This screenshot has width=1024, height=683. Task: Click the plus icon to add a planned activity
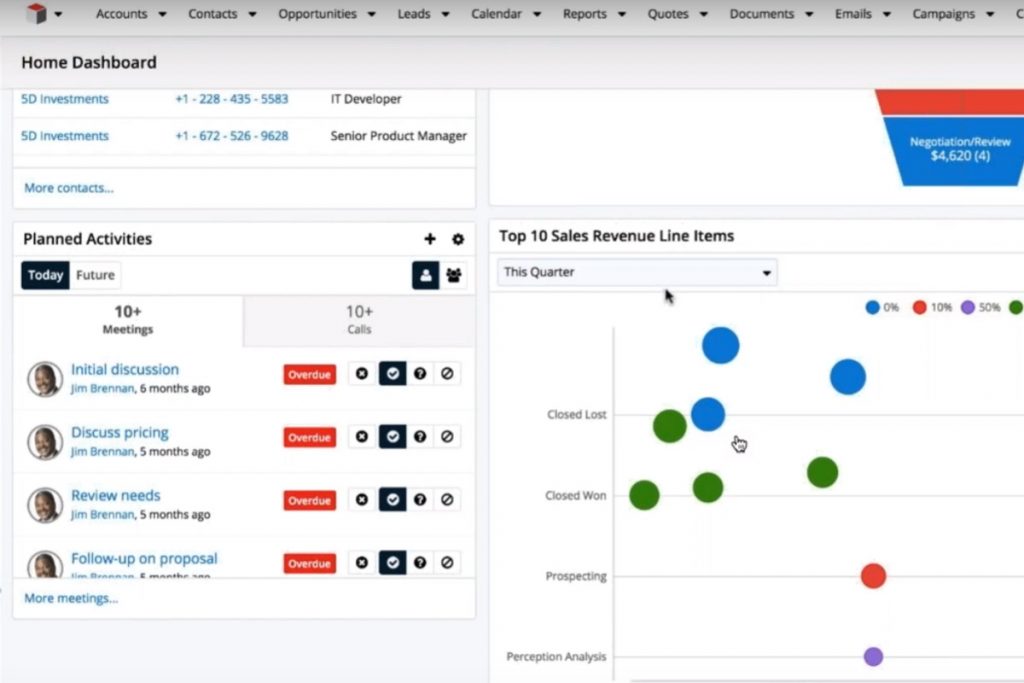point(430,239)
